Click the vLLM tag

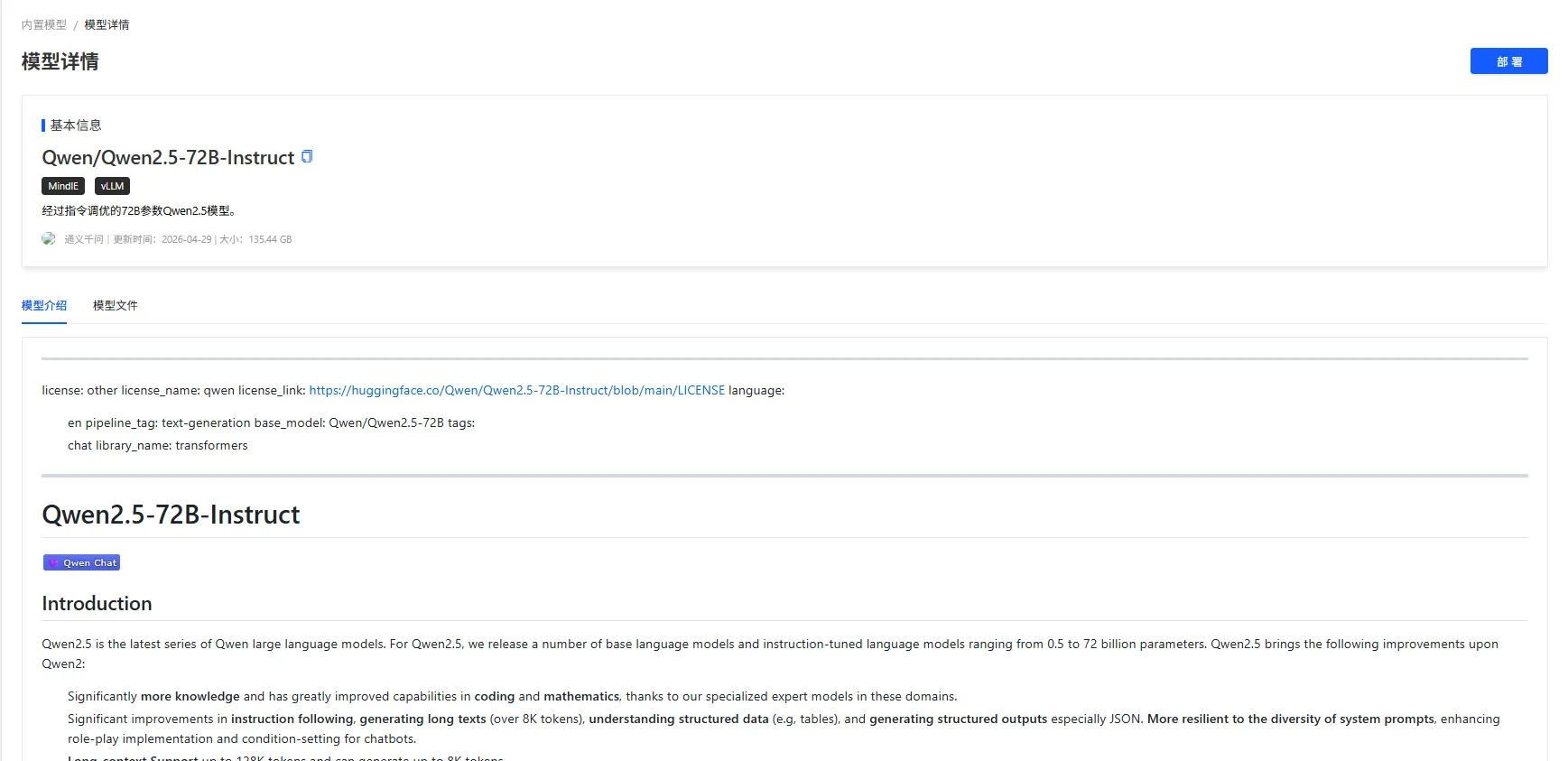[x=112, y=186]
